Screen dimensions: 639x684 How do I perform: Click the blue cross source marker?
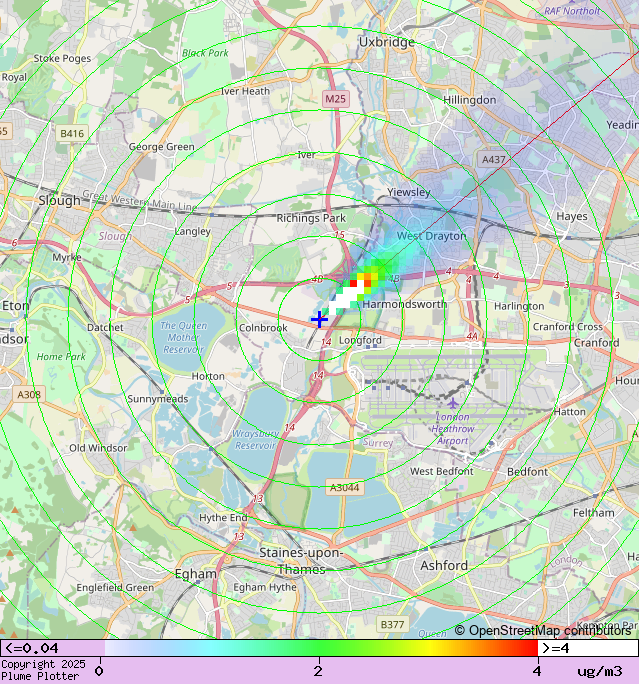click(x=319, y=319)
